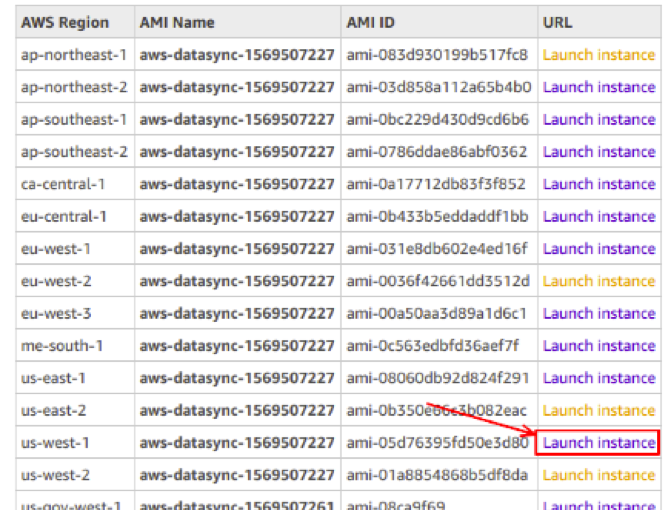666x510 pixels.
Task: Open Launch instance link for us-west-1
Action: [599, 443]
